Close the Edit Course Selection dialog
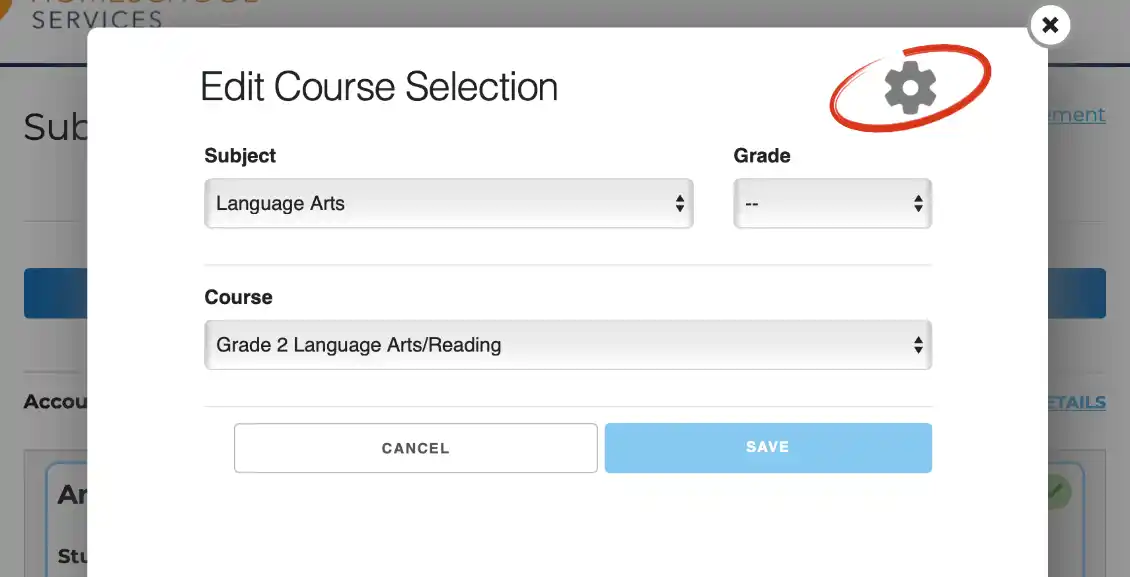 click(1050, 26)
